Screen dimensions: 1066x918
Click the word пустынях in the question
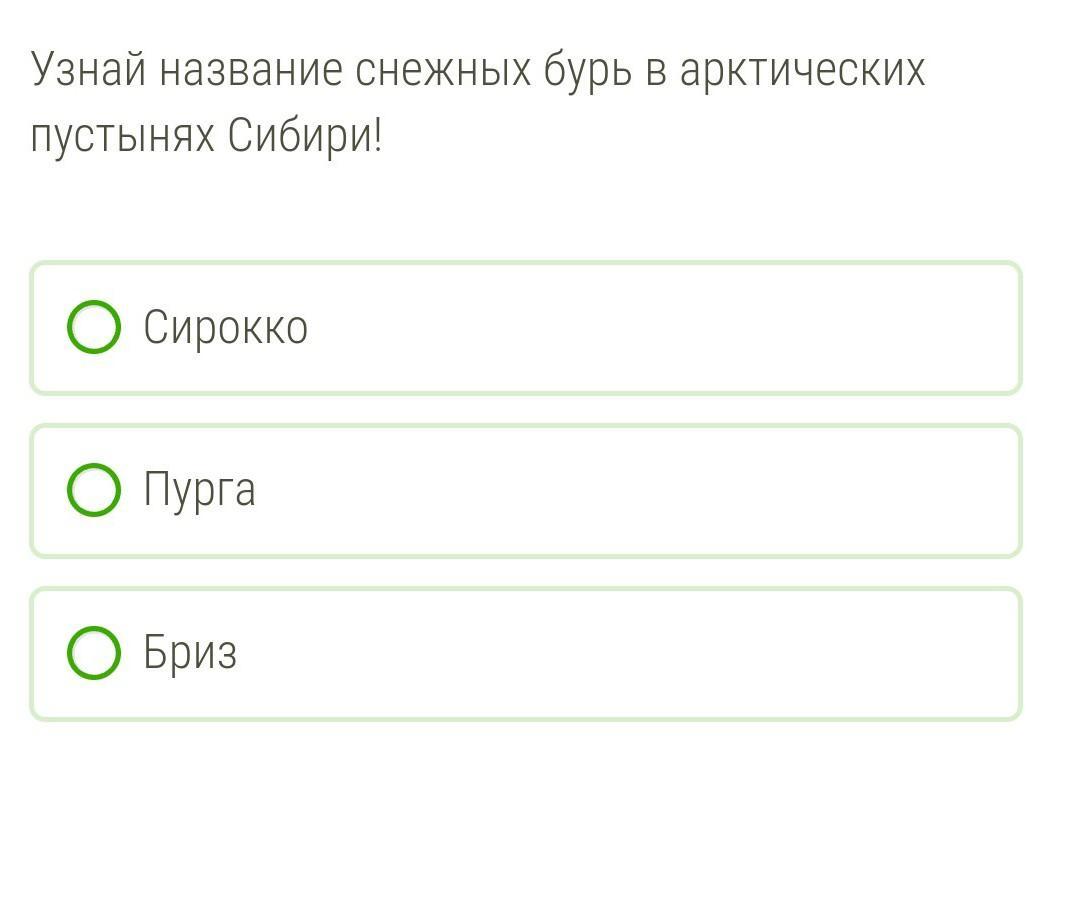[x=122, y=137]
